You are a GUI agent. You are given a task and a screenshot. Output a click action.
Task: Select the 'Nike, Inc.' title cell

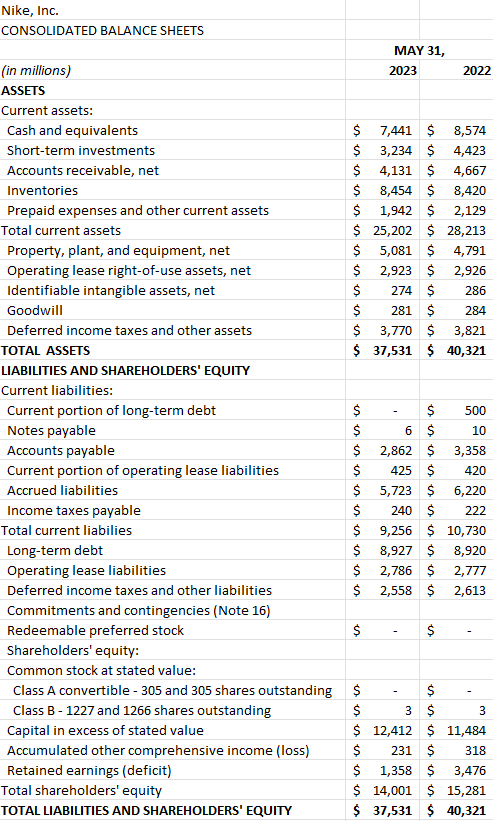pos(30,10)
